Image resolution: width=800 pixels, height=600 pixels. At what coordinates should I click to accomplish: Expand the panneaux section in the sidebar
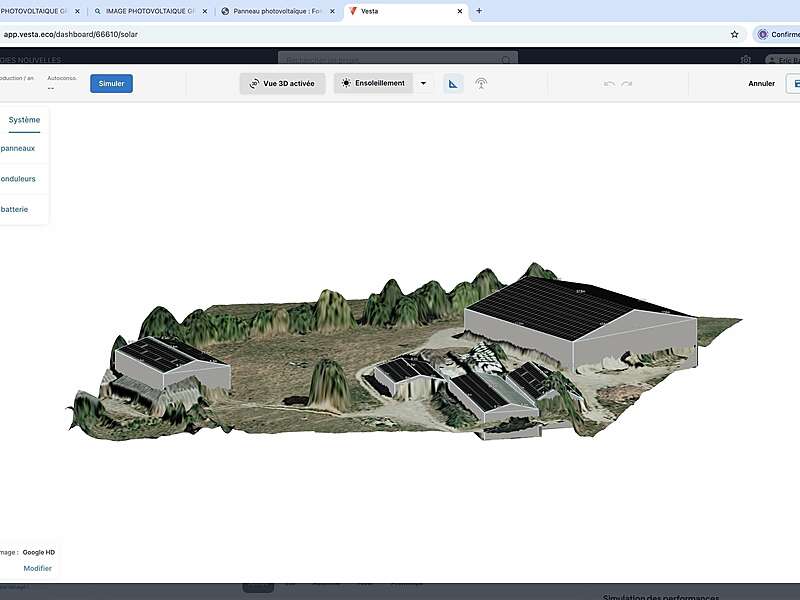[22, 148]
